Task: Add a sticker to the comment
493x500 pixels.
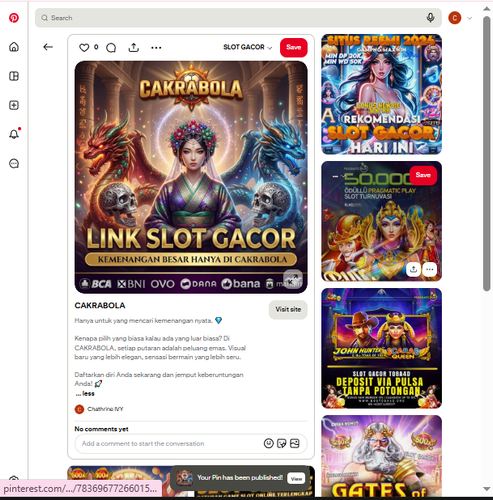Action: coord(282,443)
